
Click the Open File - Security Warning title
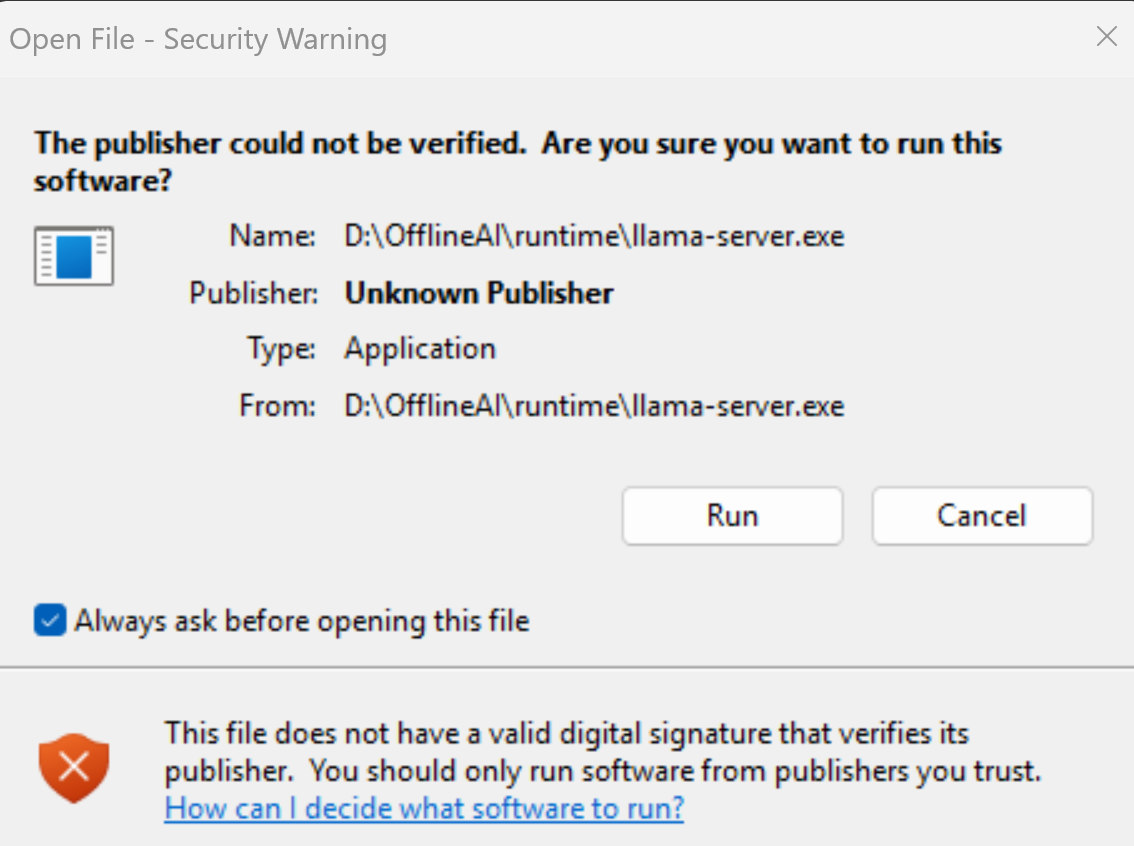click(198, 39)
